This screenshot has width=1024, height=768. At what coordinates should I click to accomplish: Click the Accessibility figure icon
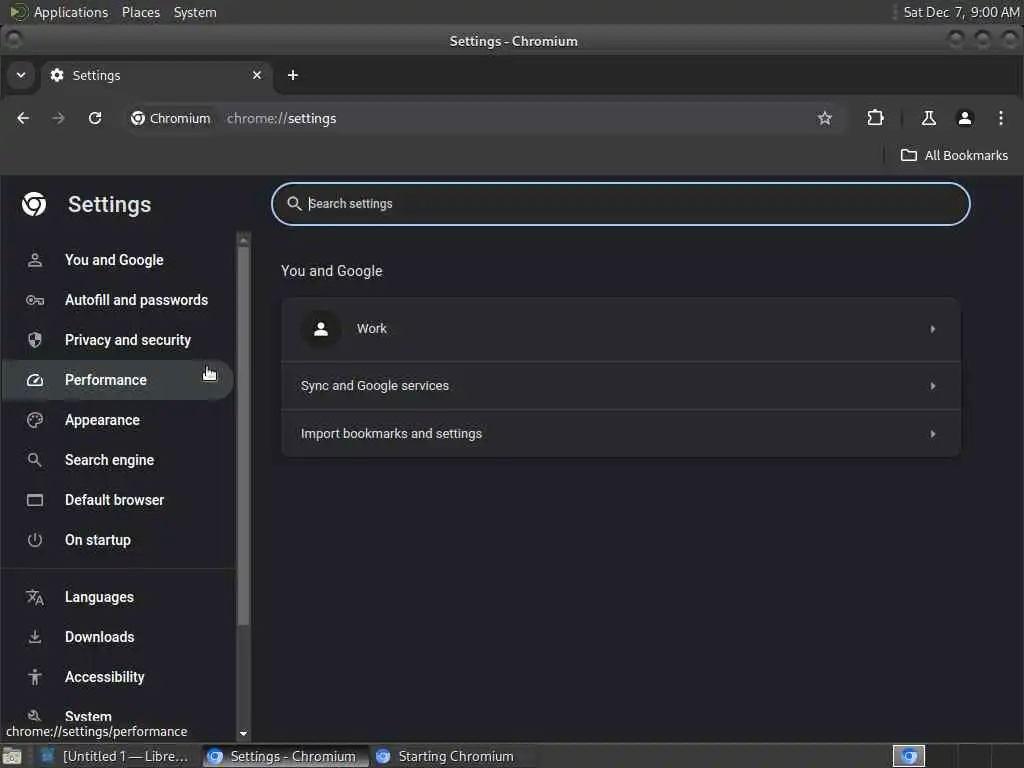(35, 677)
